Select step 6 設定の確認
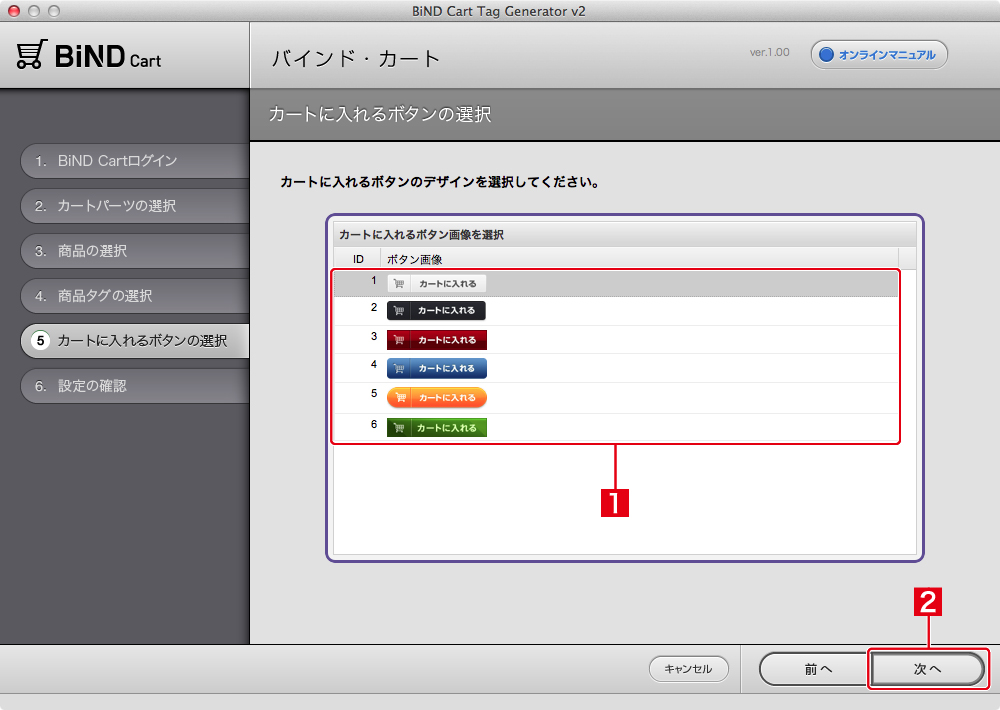Image resolution: width=1000 pixels, height=710 pixels. (135, 386)
